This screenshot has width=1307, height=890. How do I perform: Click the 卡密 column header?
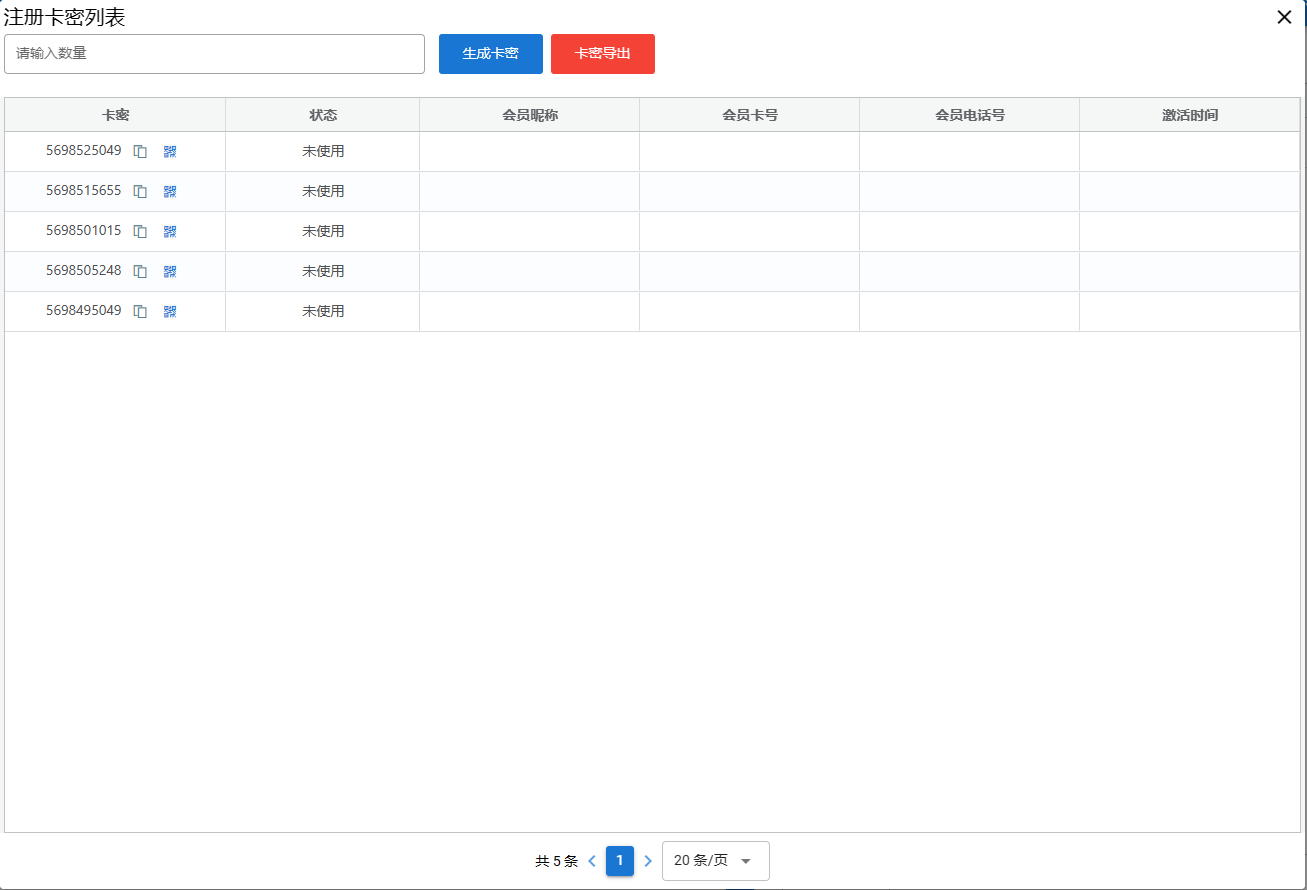[x=115, y=115]
